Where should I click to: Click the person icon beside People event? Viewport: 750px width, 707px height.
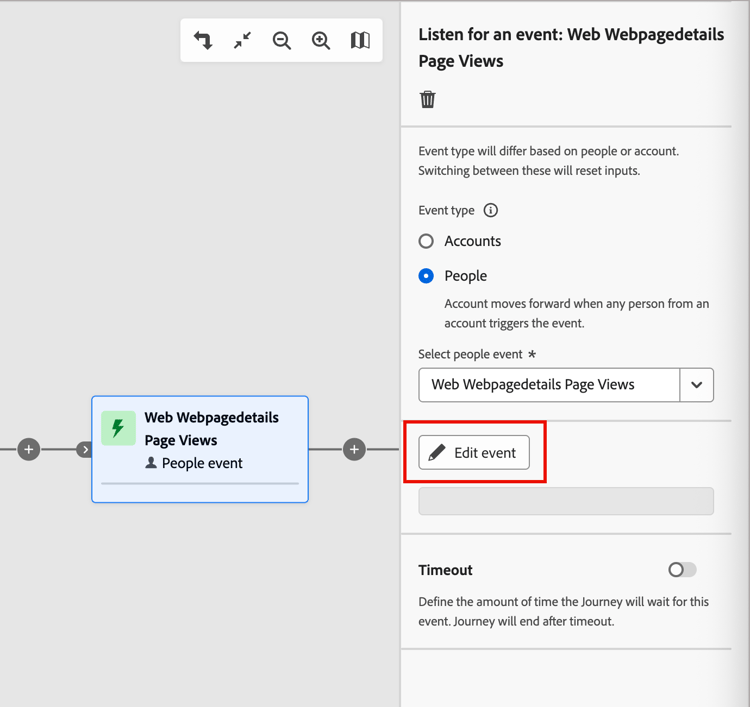coord(151,463)
